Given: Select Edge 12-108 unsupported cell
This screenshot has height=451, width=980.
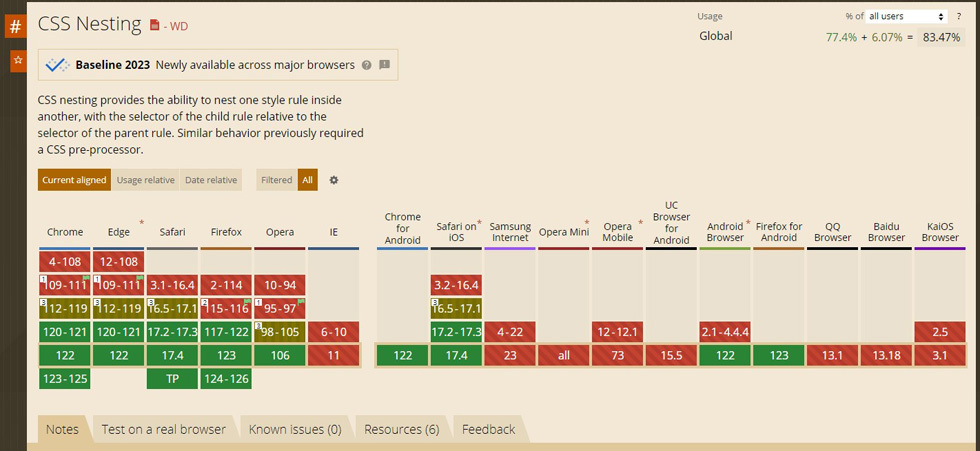Looking at the screenshot, I should 119,262.
